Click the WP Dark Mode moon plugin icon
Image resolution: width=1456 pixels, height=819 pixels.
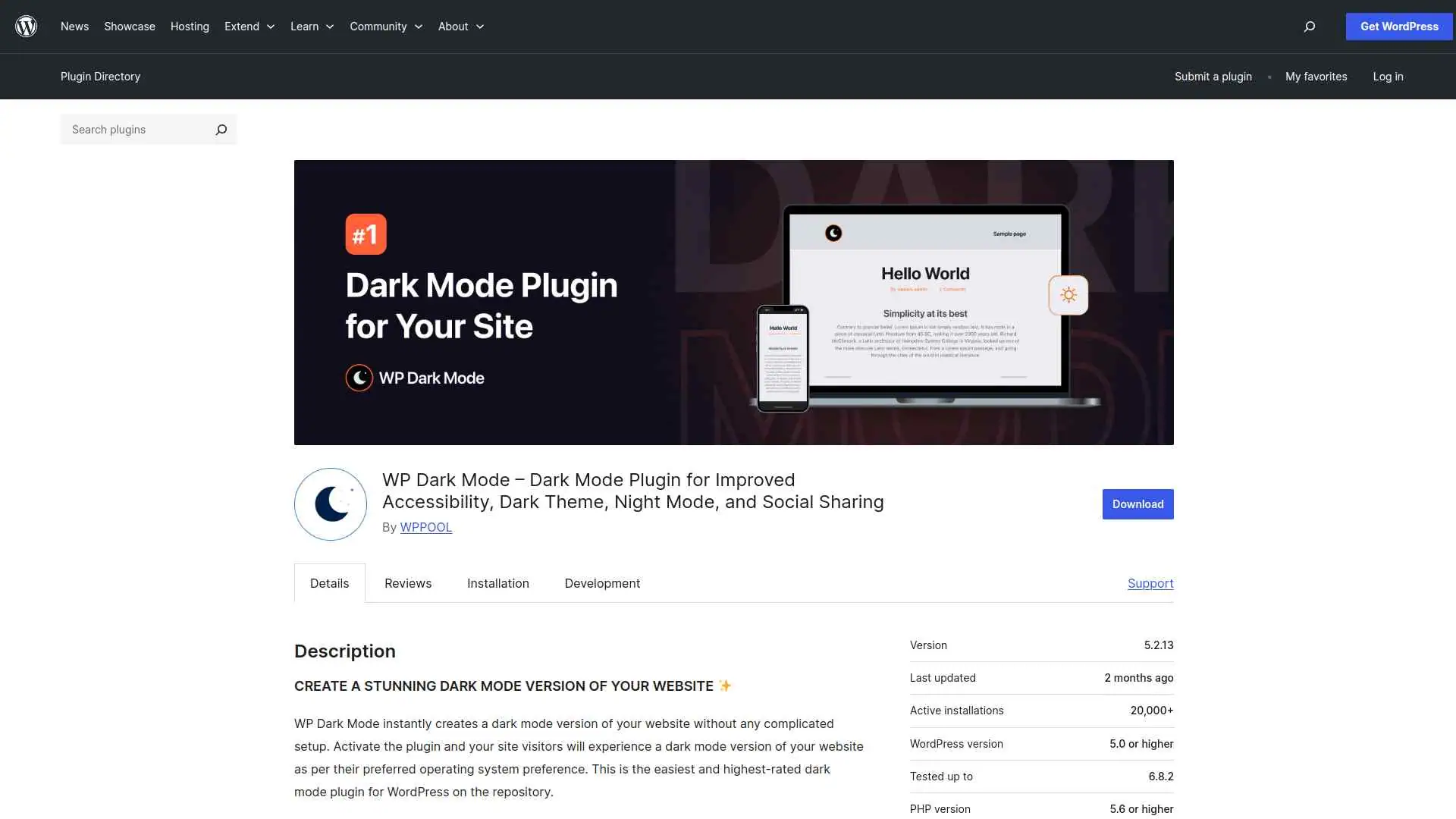[x=330, y=504]
